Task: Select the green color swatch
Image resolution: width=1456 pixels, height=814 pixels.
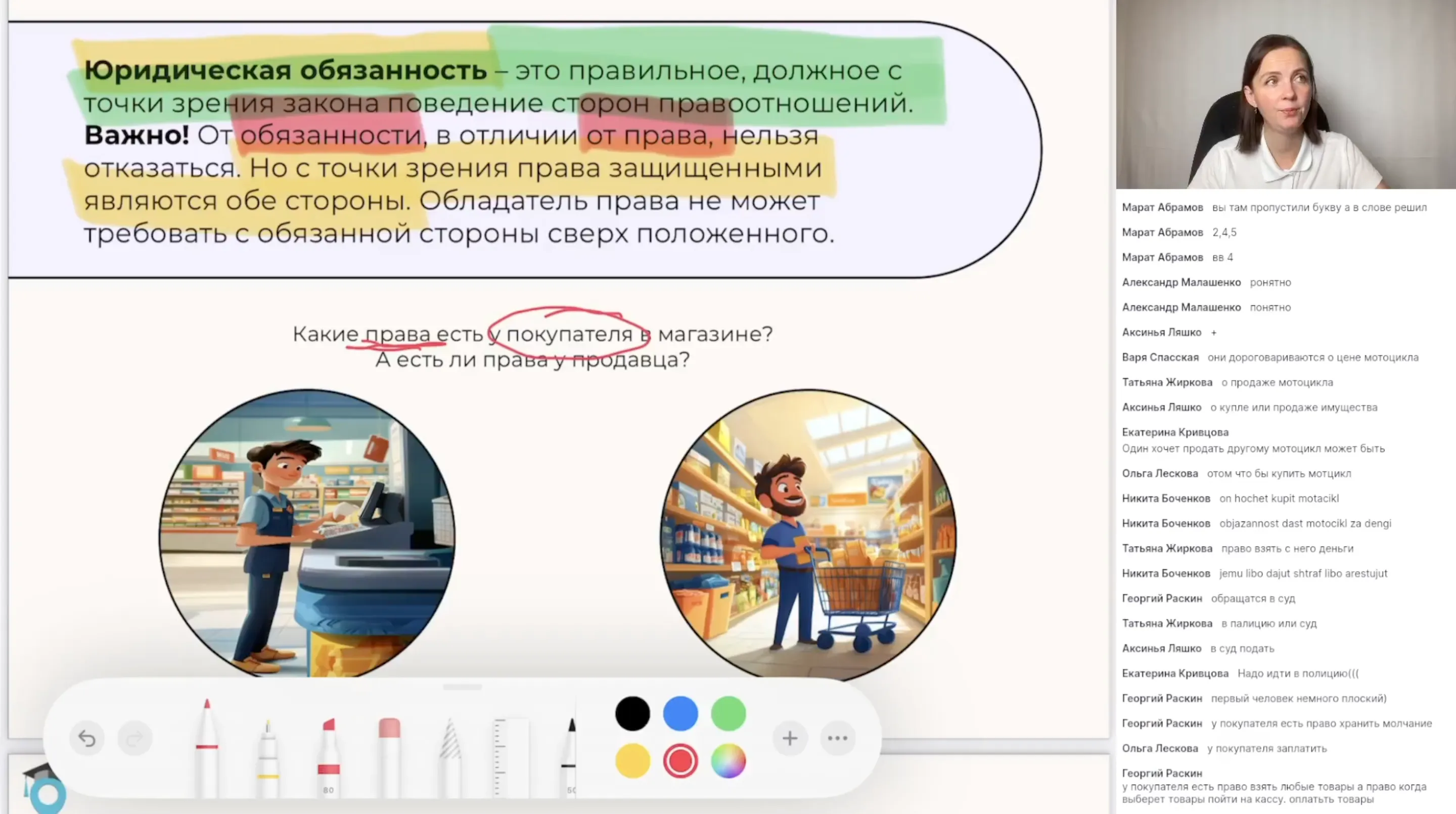Action: (728, 713)
